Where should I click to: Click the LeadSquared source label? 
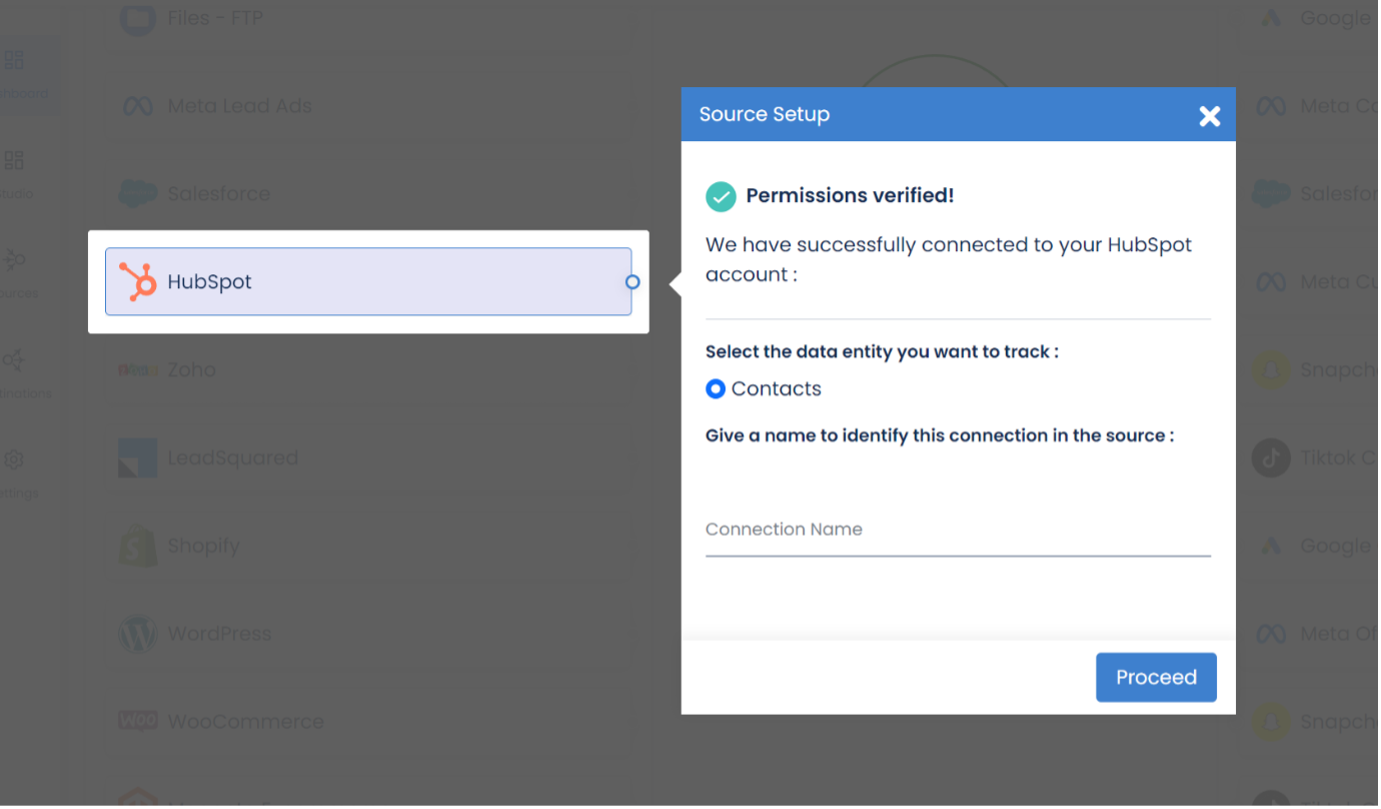pyautogui.click(x=234, y=458)
